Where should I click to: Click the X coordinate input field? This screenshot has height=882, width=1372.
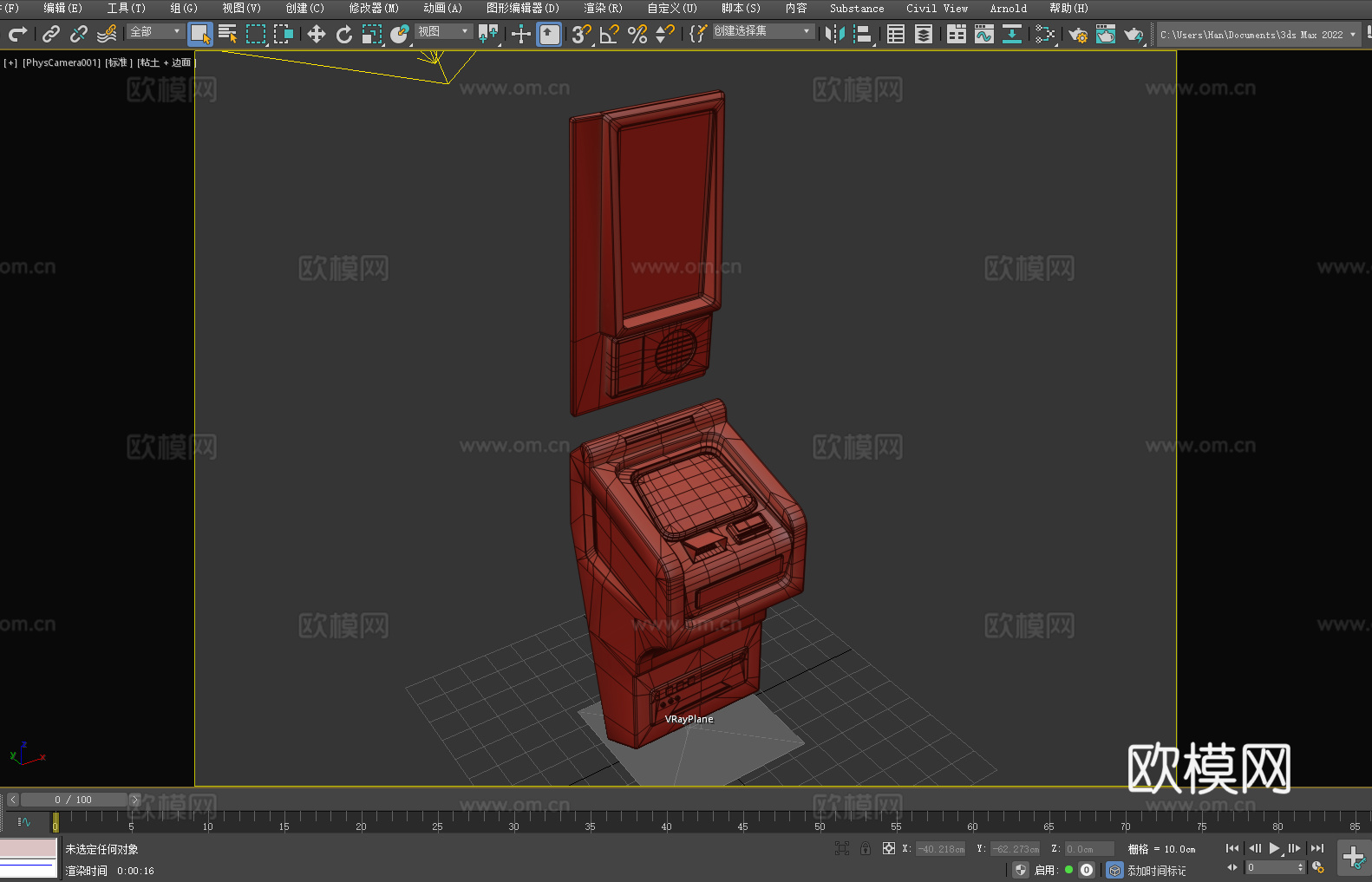pos(941,849)
